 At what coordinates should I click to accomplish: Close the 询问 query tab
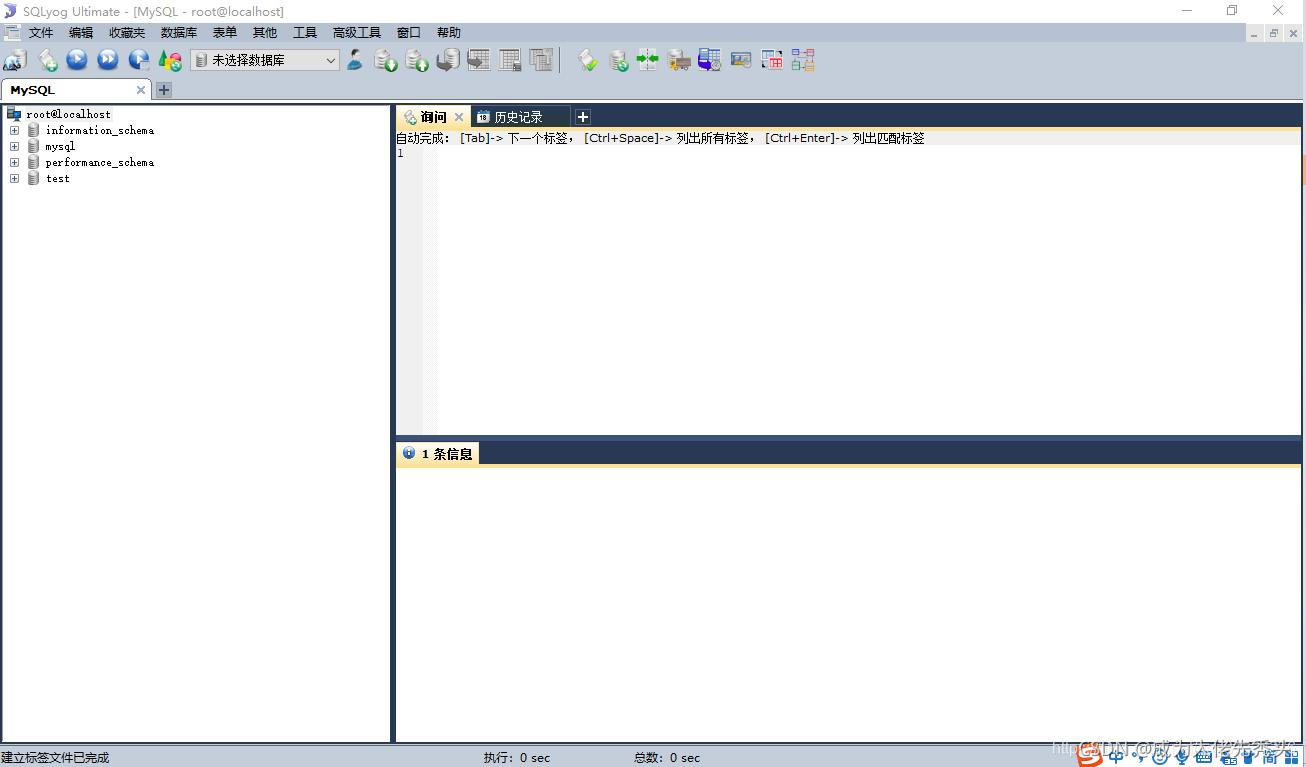459,117
